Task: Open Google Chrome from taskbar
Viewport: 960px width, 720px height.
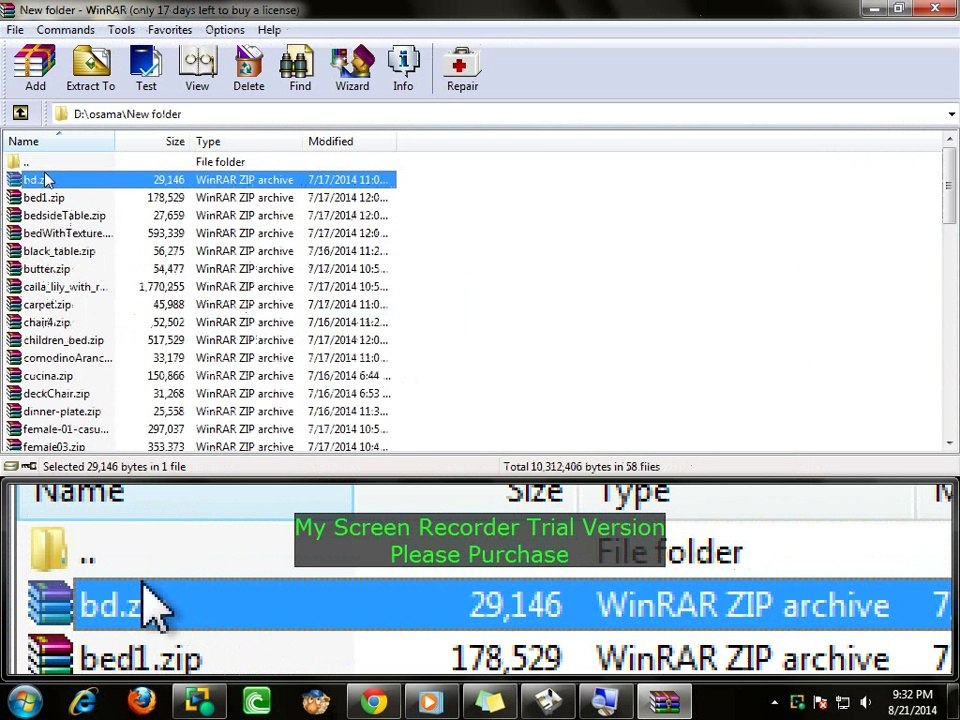Action: [x=373, y=702]
